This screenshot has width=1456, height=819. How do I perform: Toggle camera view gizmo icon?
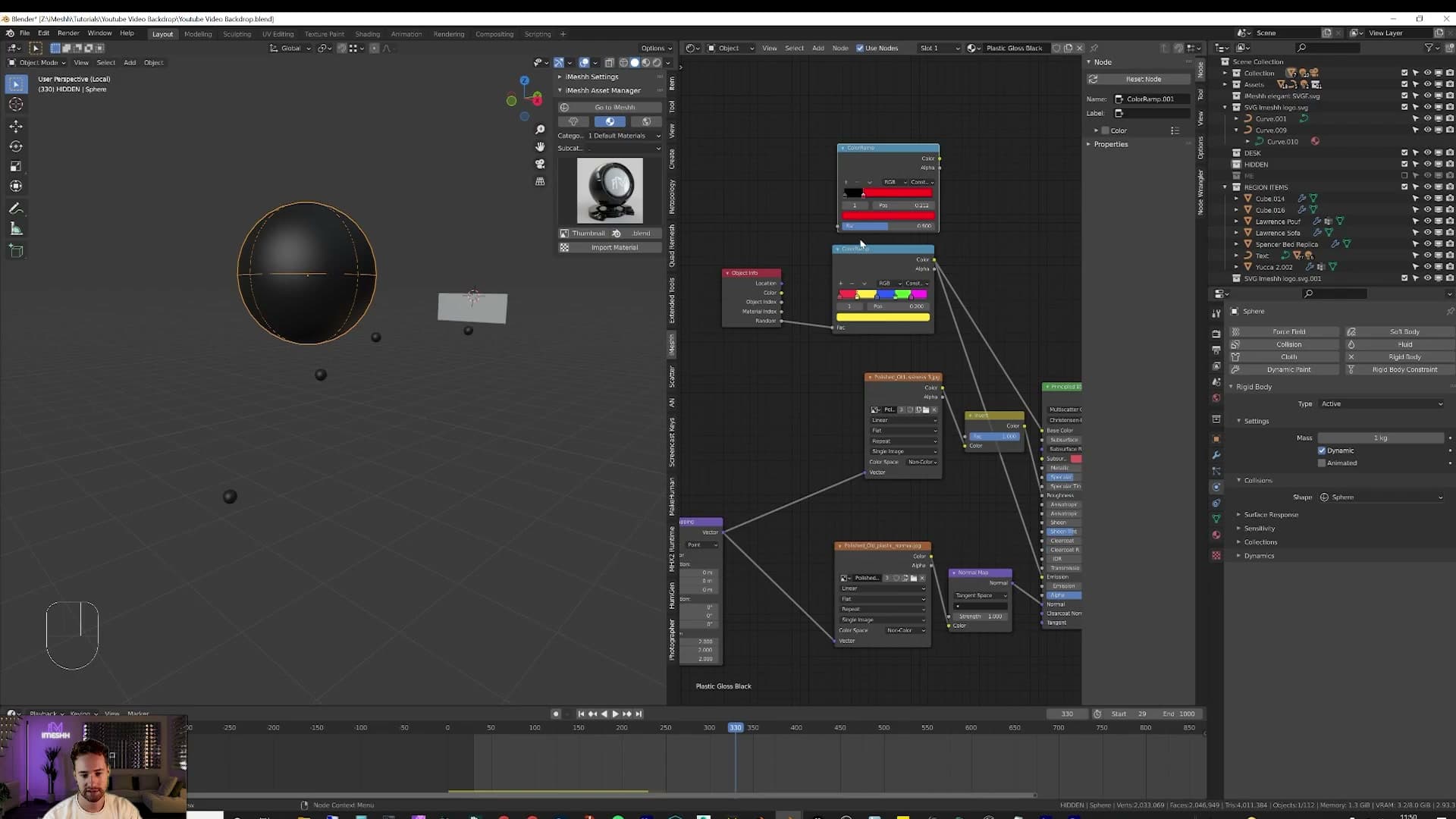pos(540,164)
